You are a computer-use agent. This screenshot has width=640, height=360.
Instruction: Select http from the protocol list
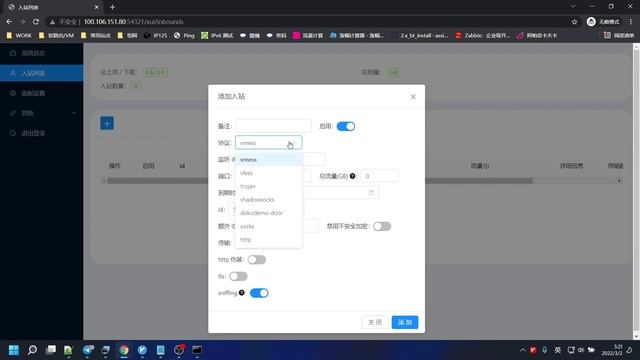(269, 240)
